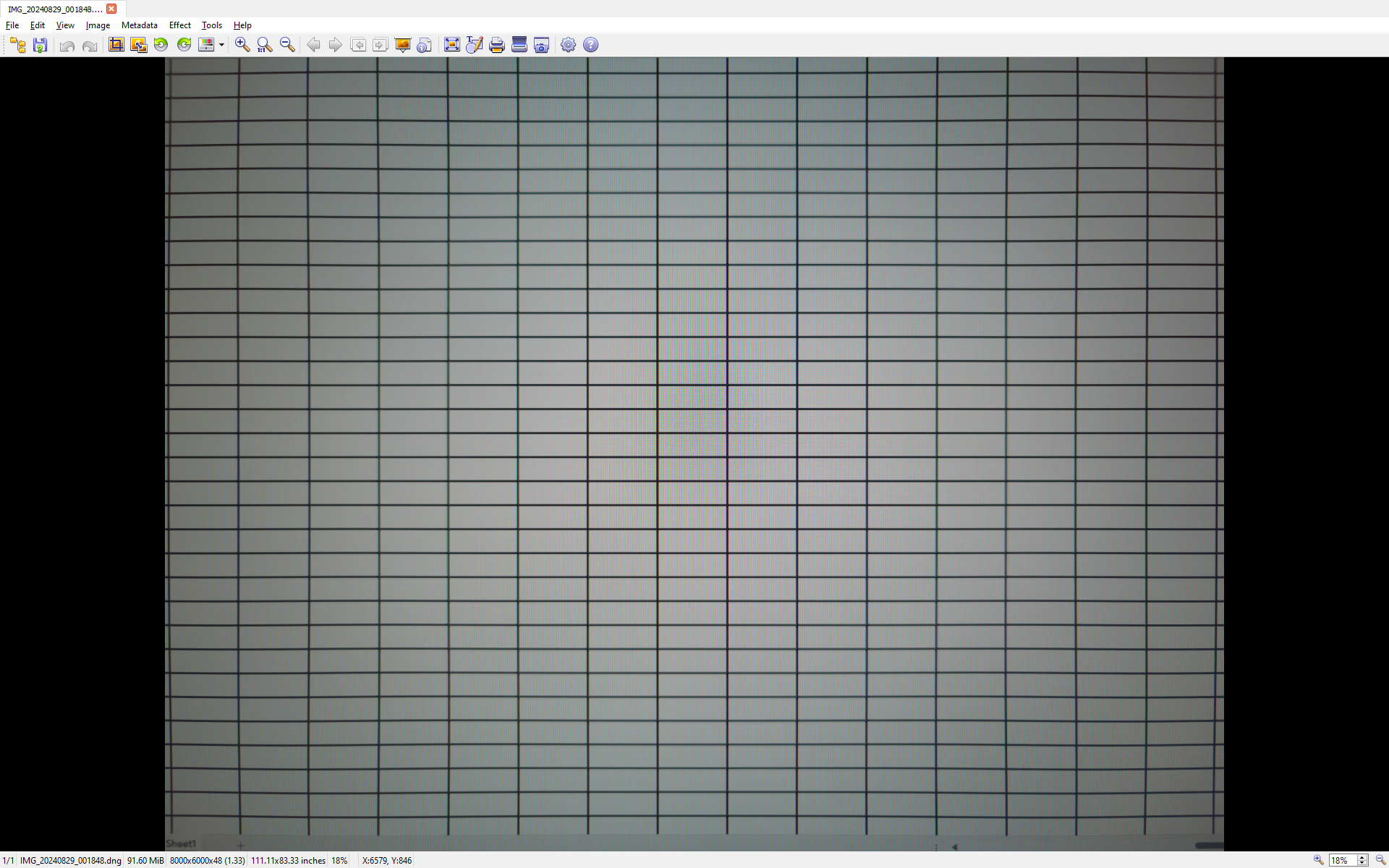
Task: Start the slideshow icon
Action: [403, 45]
